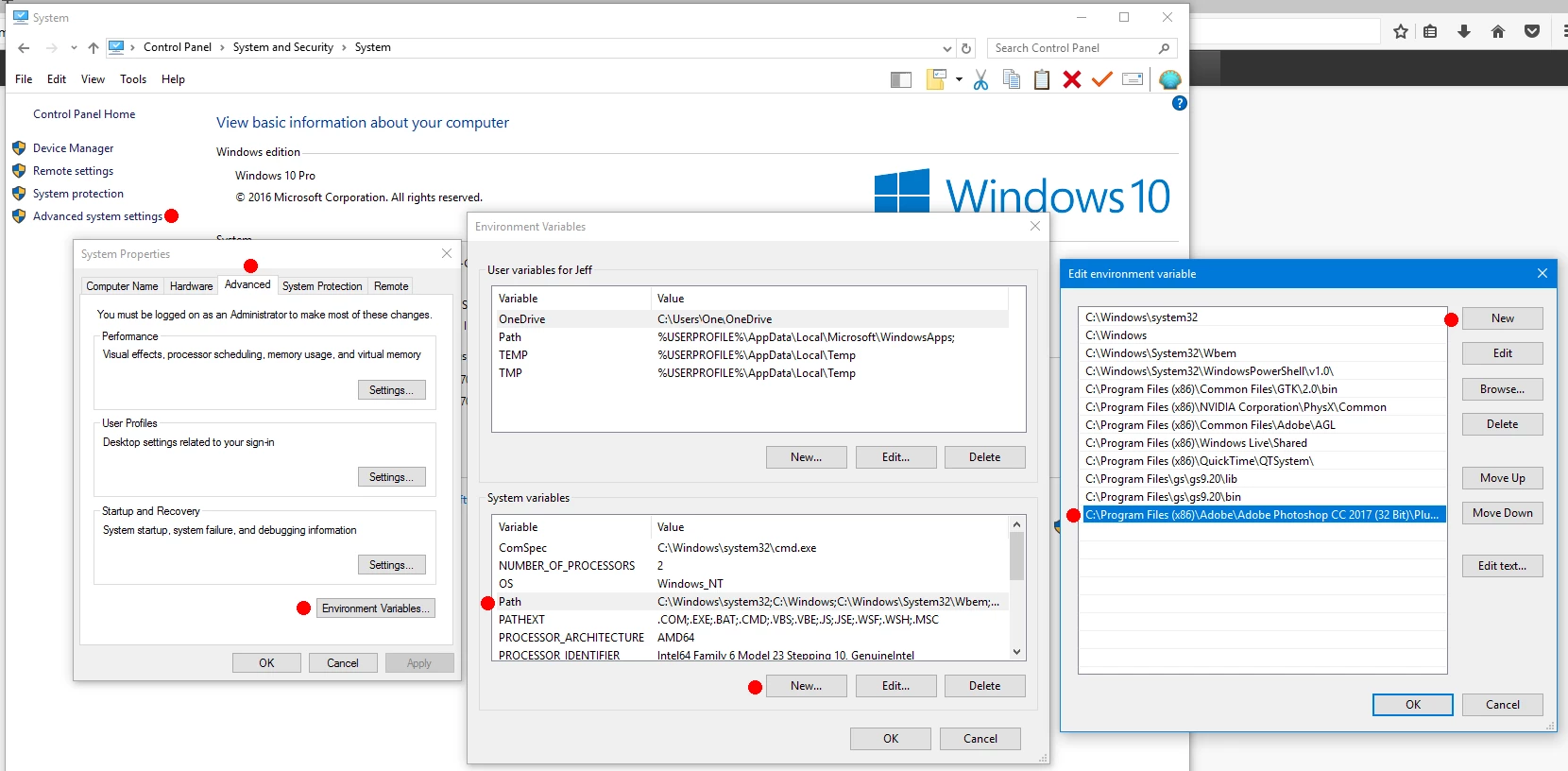Click the Copy toolbar icon
Viewport: 1568px width, 771px height.
tap(1012, 79)
